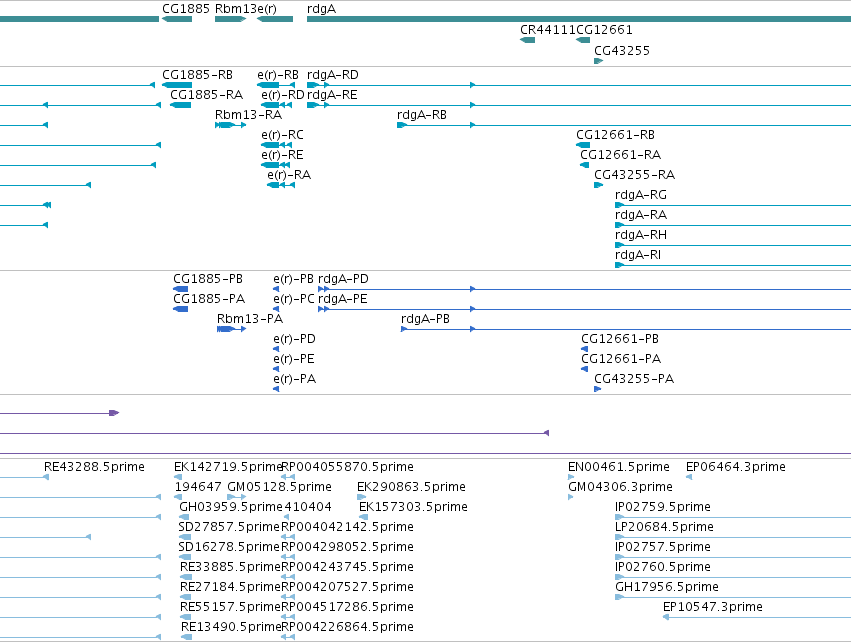The image size is (851, 642).
Task: Select protein CG1885-PA
Action: (209, 299)
